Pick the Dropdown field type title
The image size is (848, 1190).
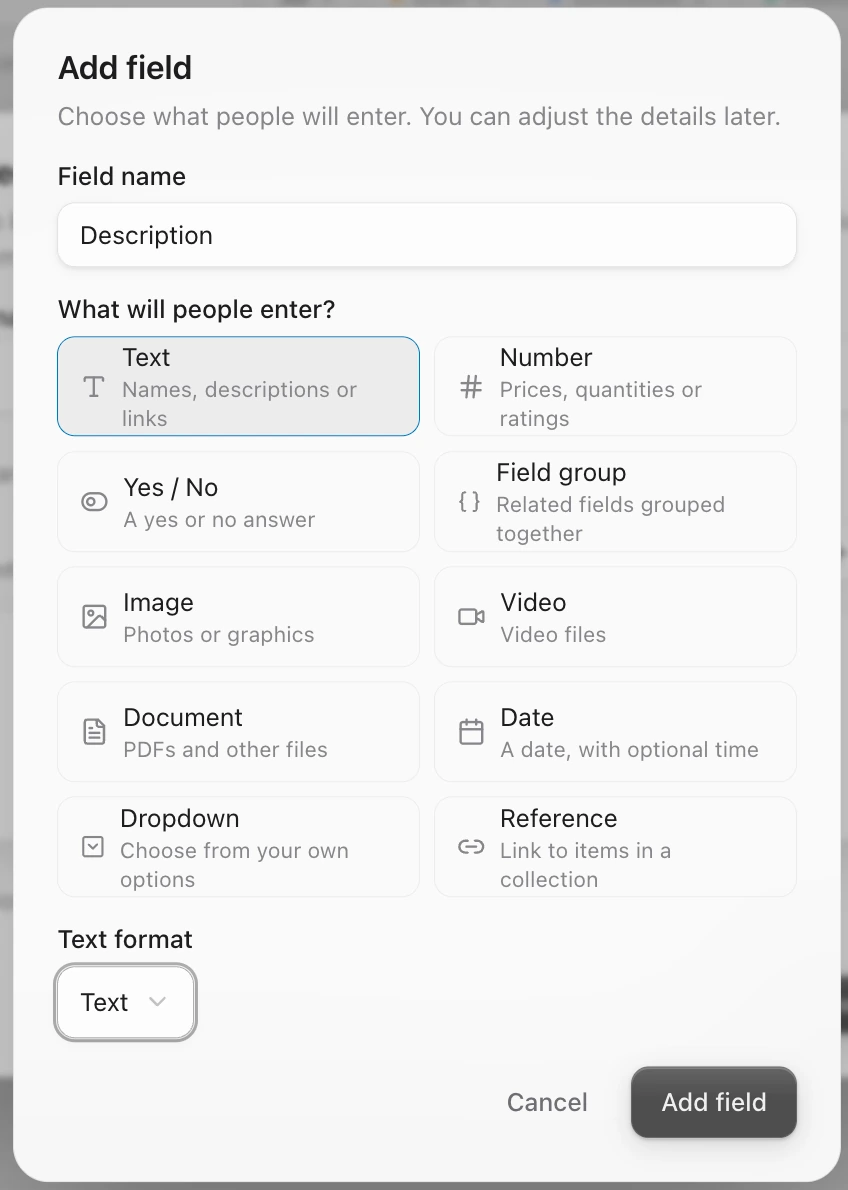pyautogui.click(x=180, y=818)
